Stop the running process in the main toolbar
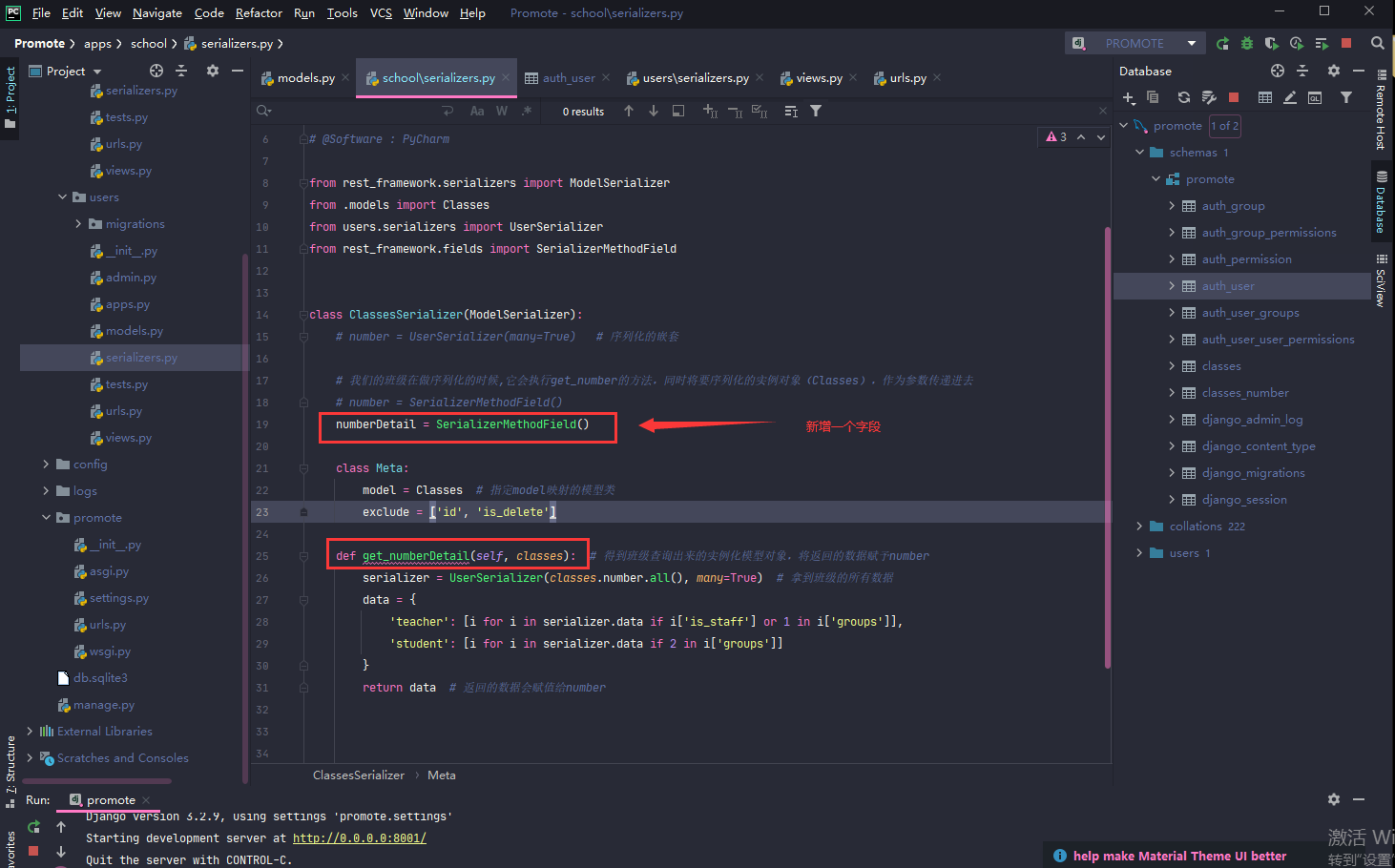1395x868 pixels. [1346, 43]
